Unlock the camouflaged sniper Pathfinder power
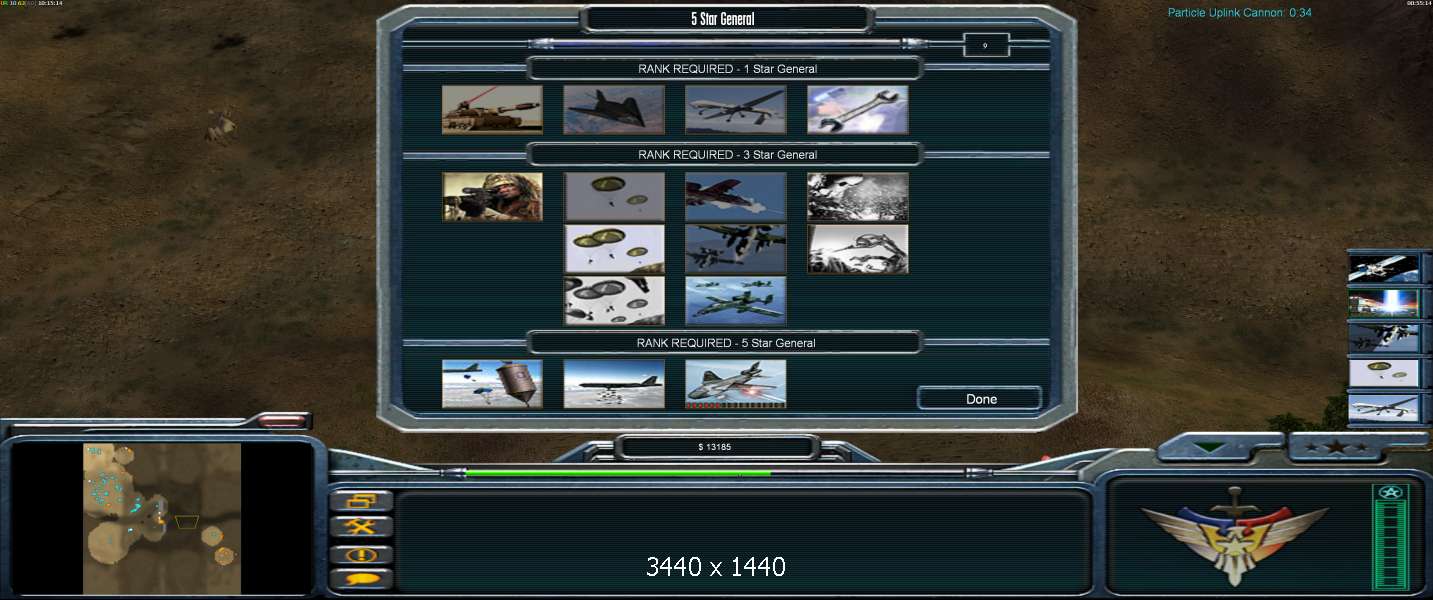The image size is (1433, 600). tap(492, 197)
